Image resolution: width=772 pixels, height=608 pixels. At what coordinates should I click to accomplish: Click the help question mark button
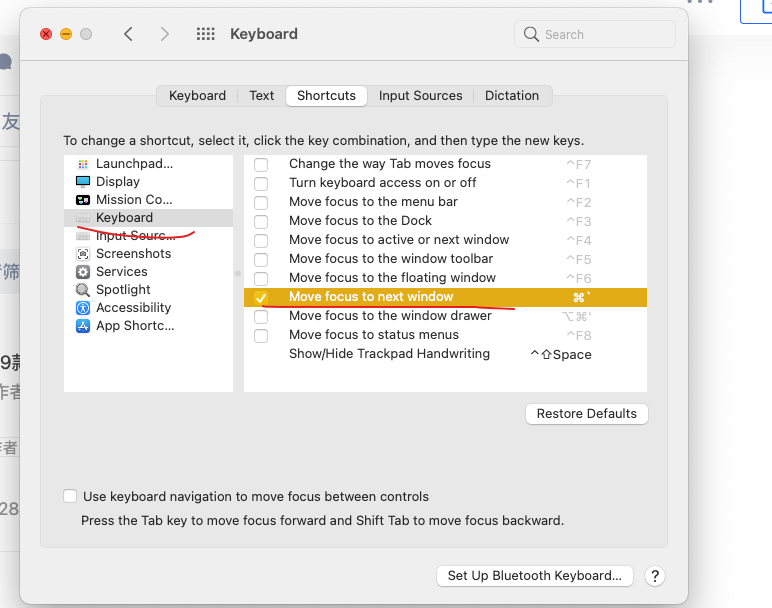(655, 576)
